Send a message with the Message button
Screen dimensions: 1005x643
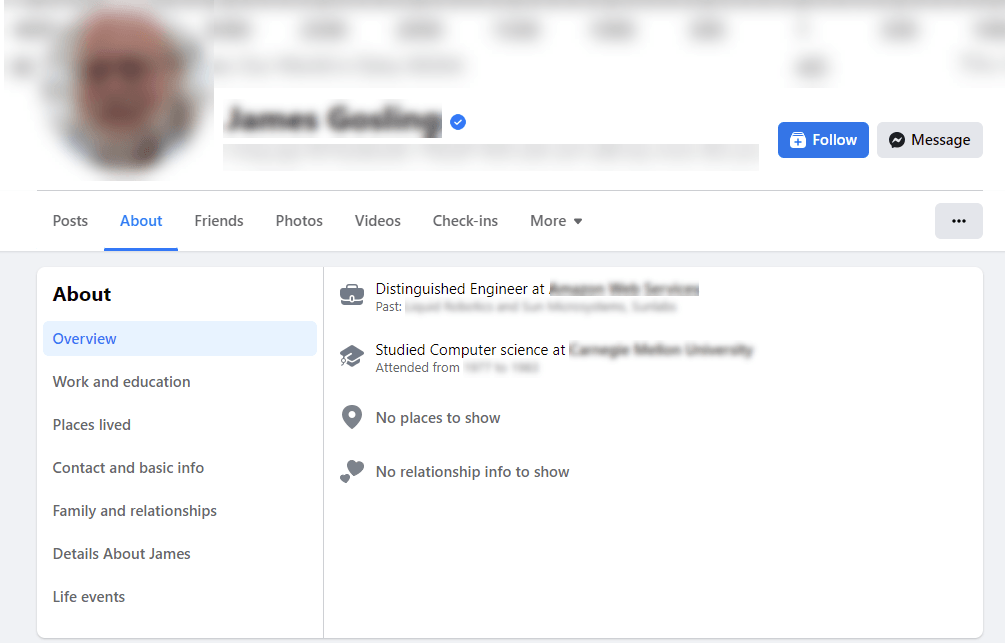click(x=929, y=140)
